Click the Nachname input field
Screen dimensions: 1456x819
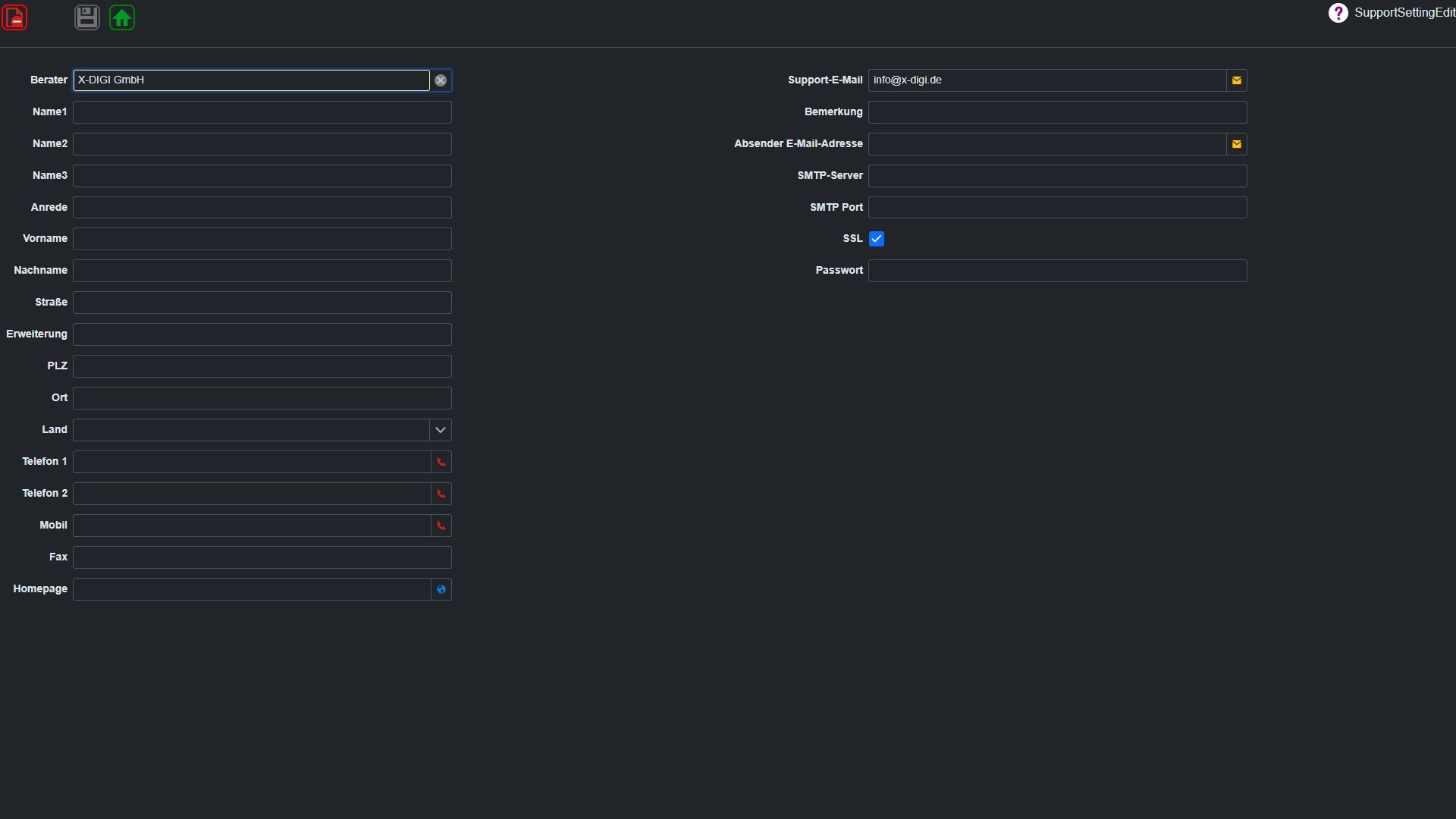pos(262,271)
